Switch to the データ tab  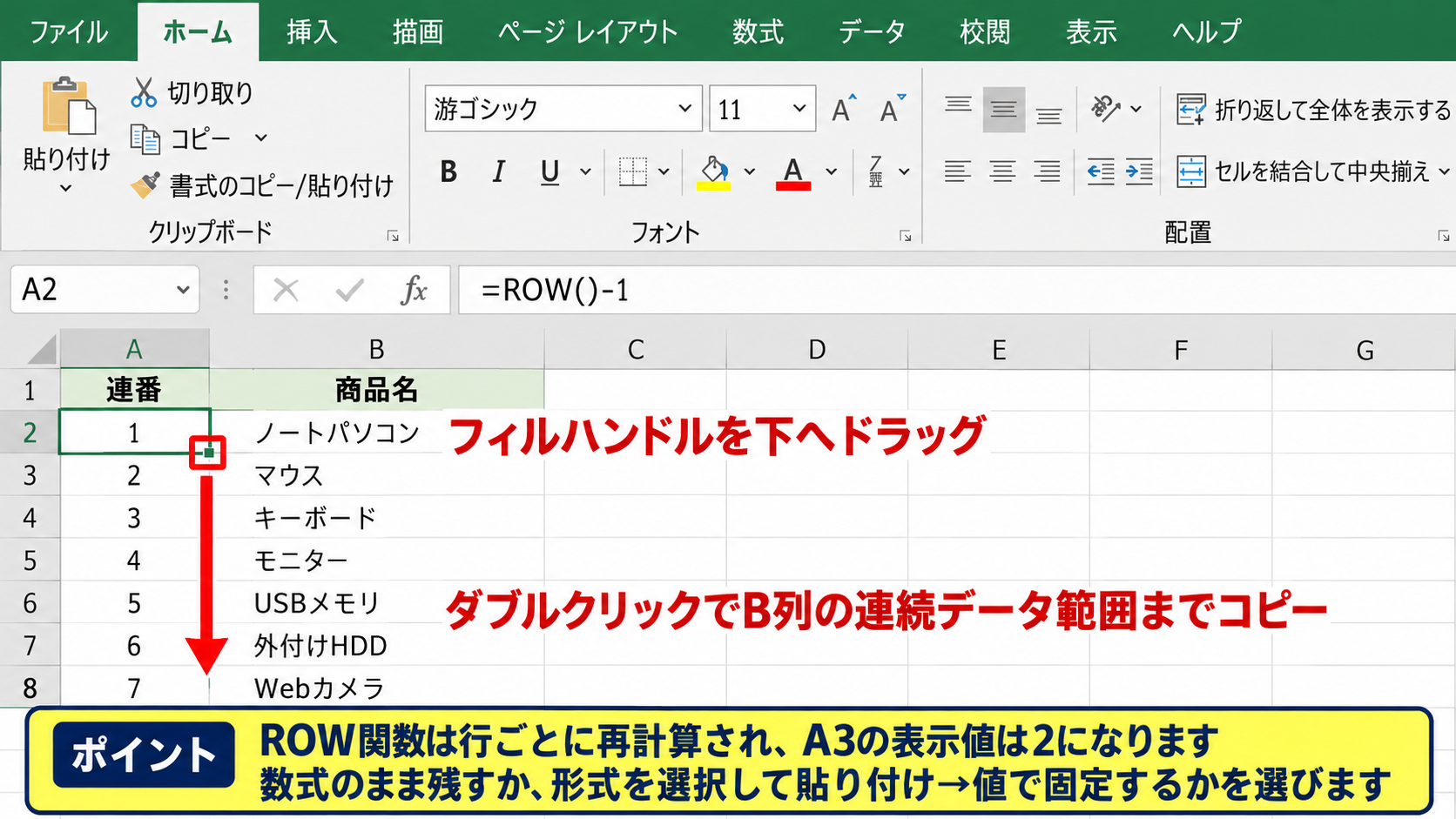tap(872, 32)
